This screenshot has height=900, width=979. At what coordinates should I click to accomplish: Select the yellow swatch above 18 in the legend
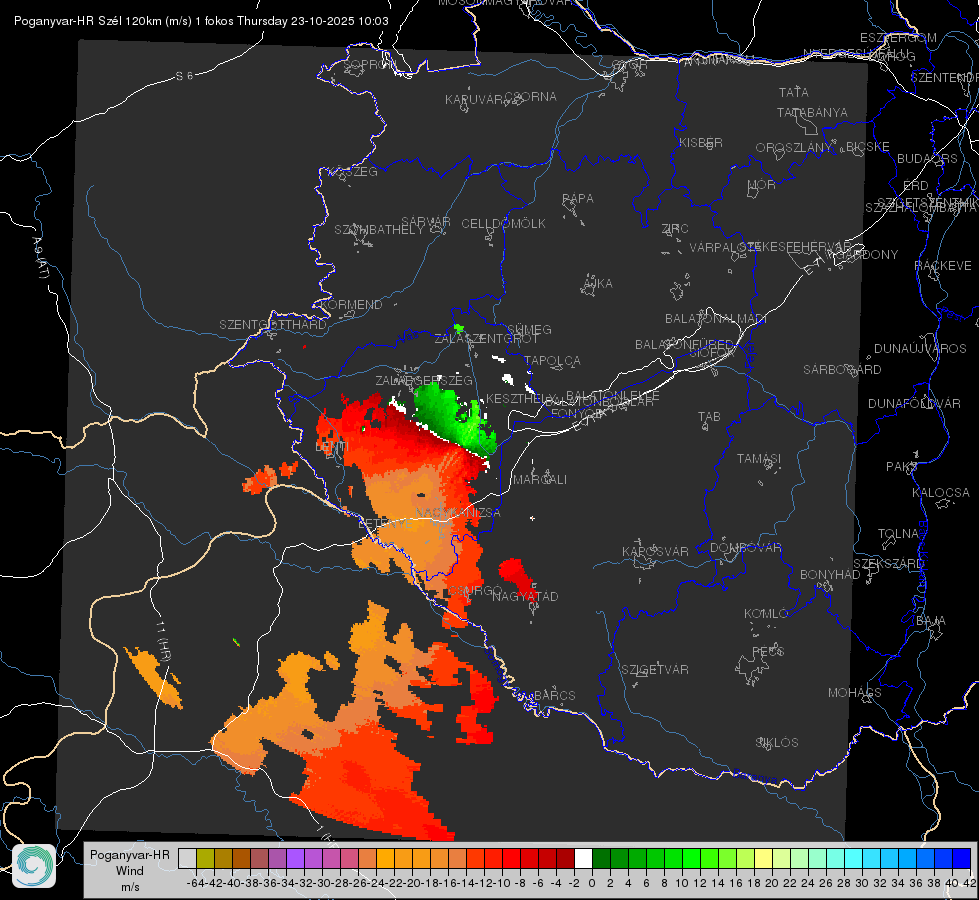764,858
